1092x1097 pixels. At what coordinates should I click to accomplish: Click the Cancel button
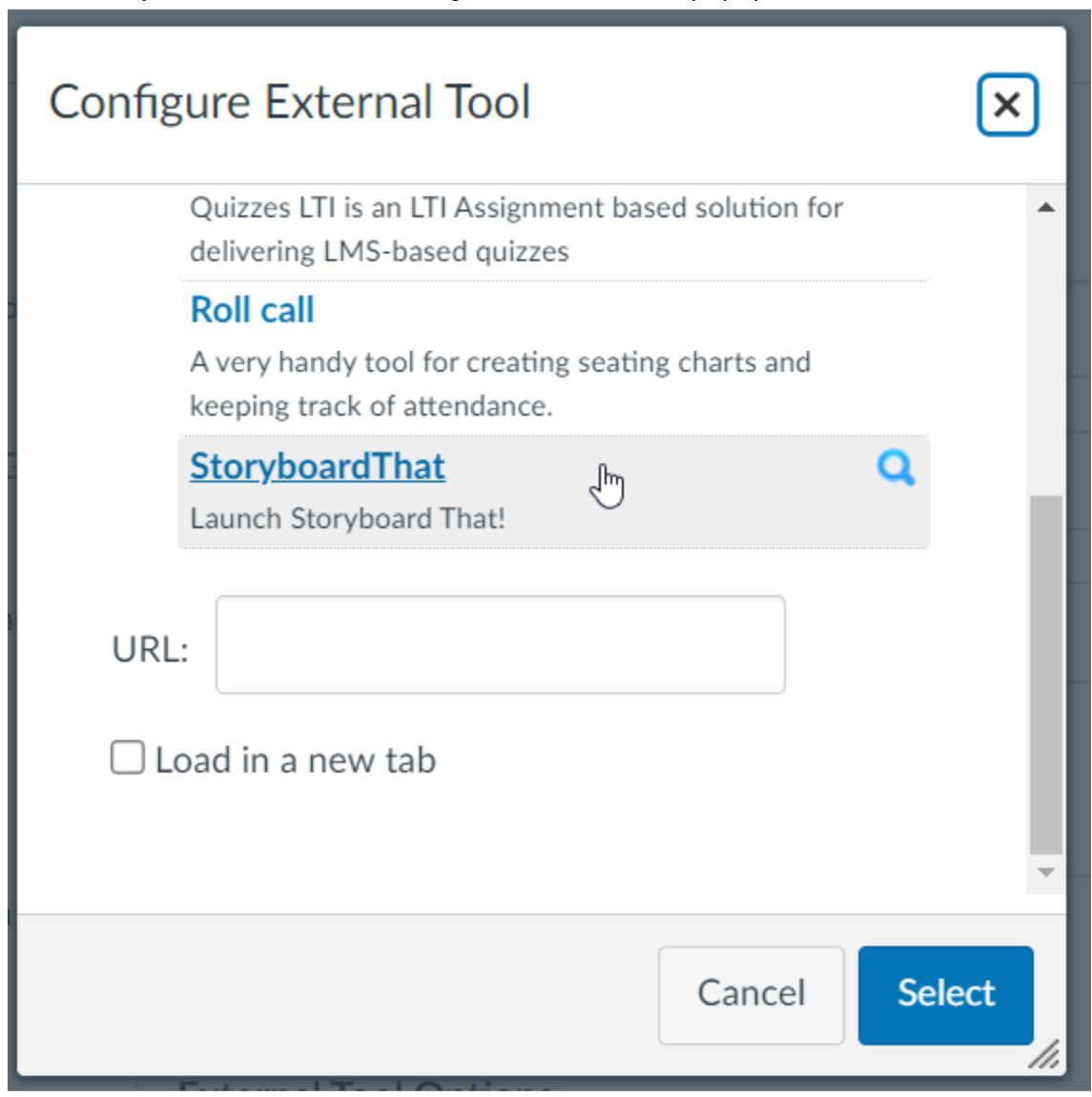(x=752, y=995)
